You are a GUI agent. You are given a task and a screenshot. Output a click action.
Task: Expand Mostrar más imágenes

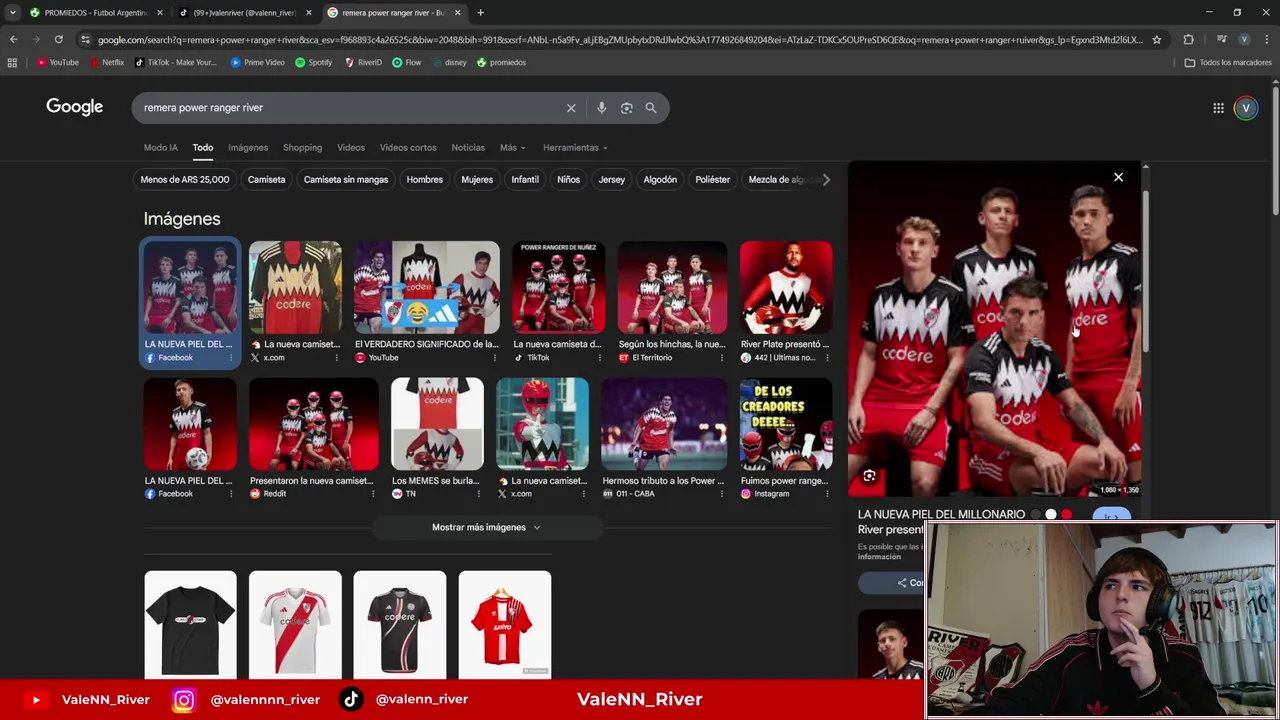coord(486,527)
